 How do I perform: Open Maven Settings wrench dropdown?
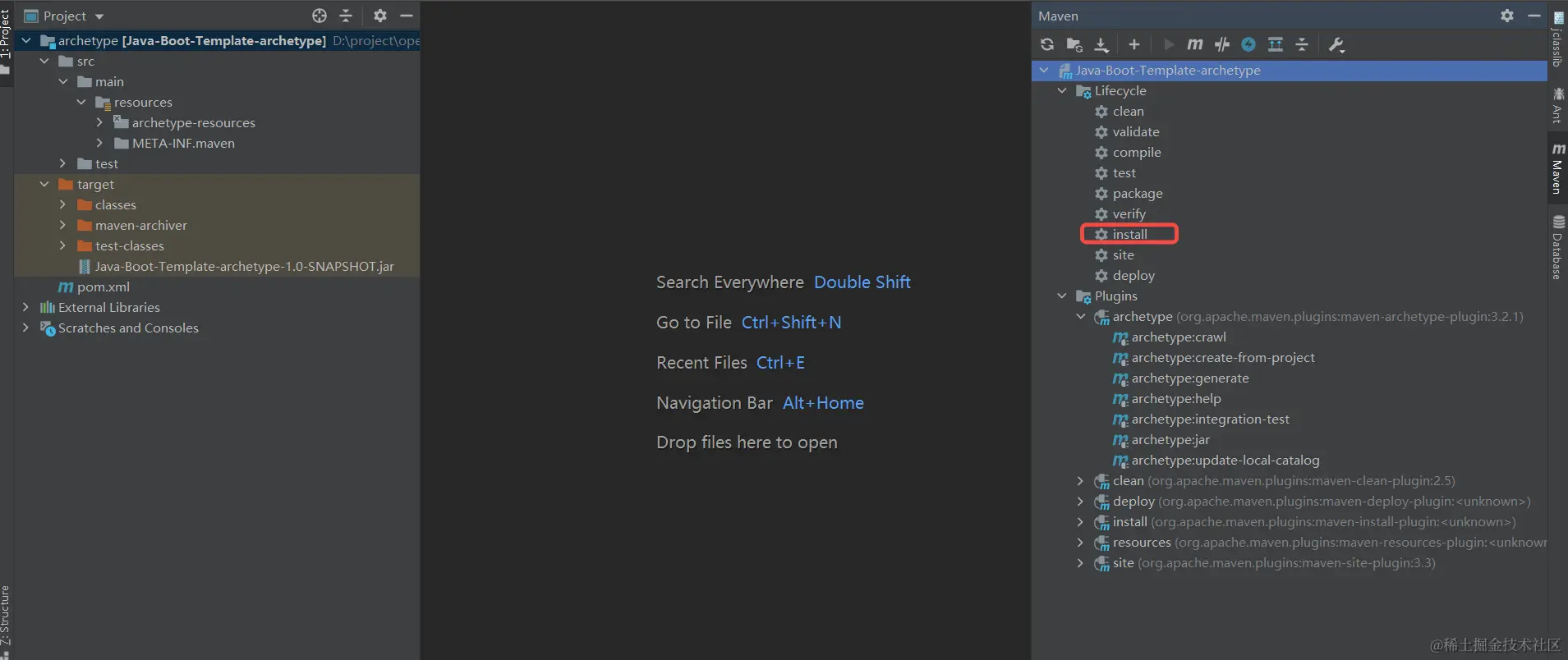click(1336, 44)
